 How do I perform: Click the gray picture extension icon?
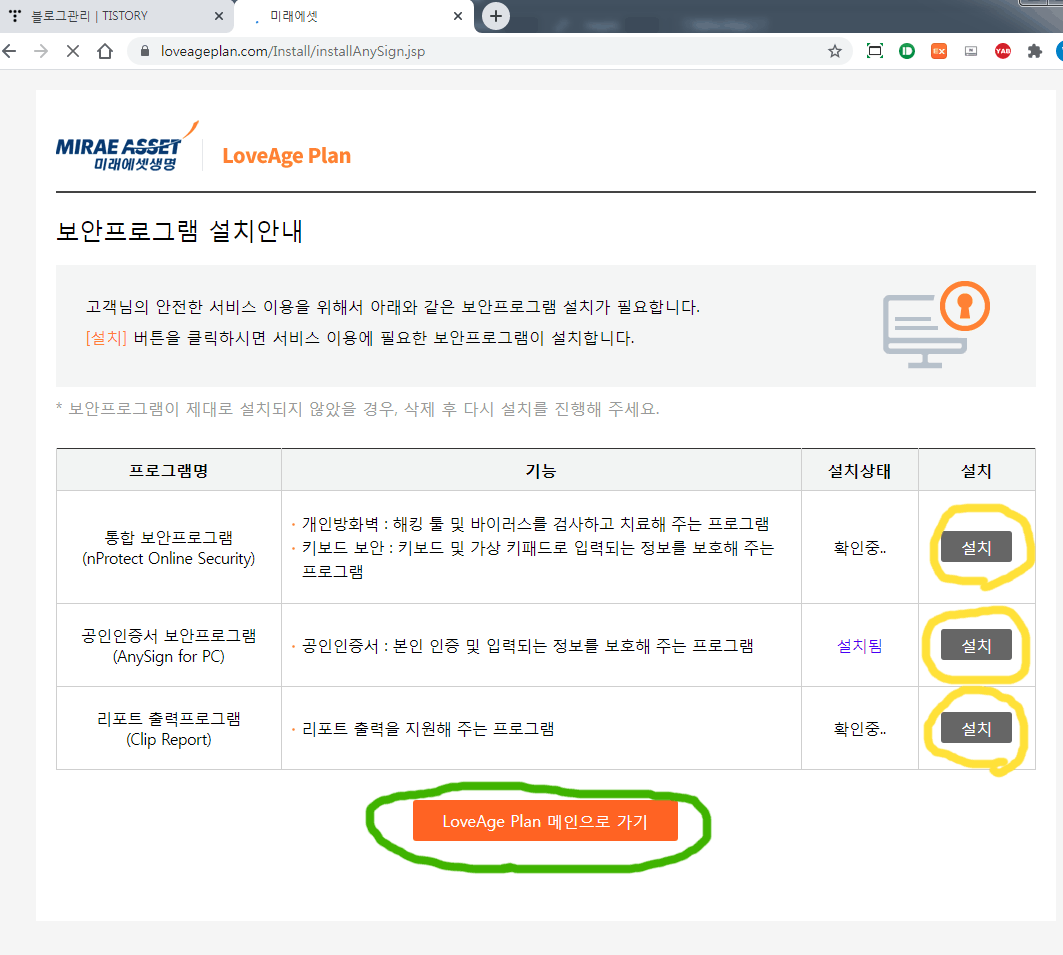pos(971,51)
